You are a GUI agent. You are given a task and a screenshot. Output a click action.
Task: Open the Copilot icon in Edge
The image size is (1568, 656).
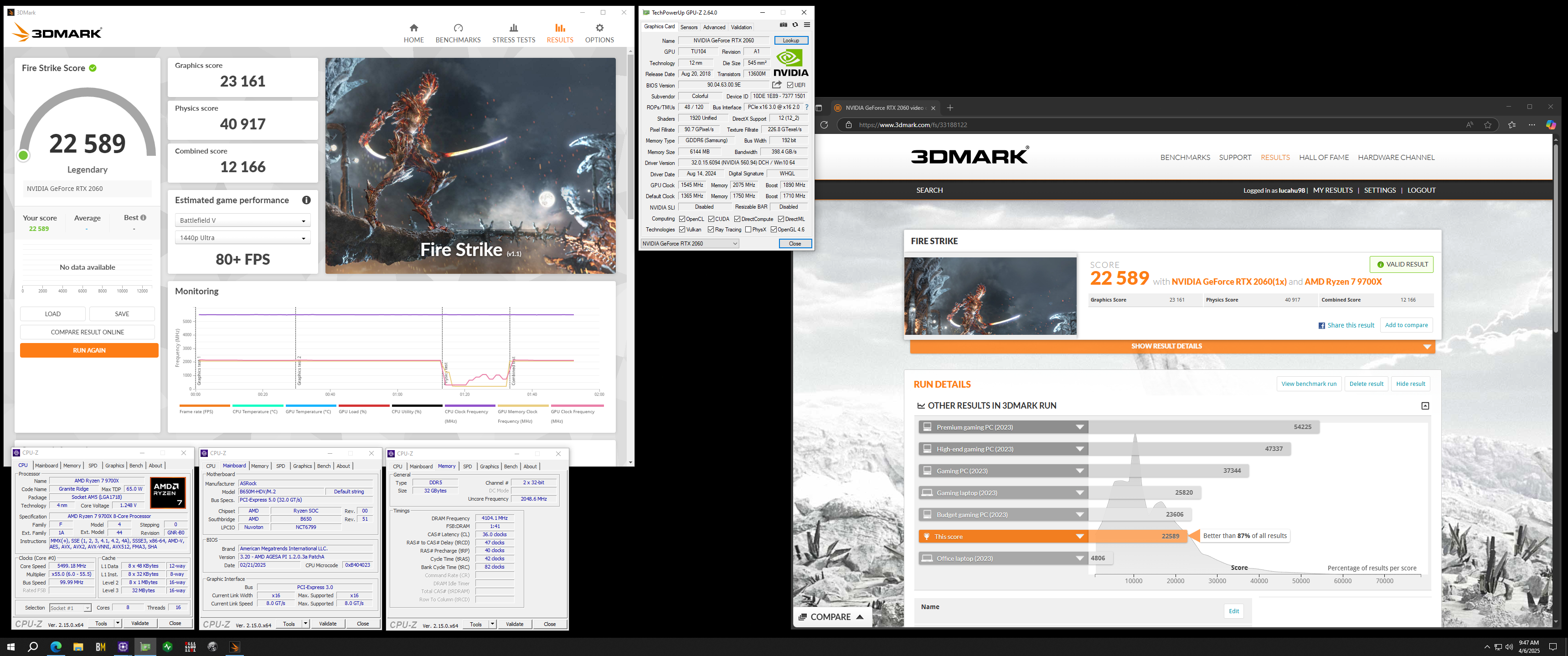tap(1550, 125)
